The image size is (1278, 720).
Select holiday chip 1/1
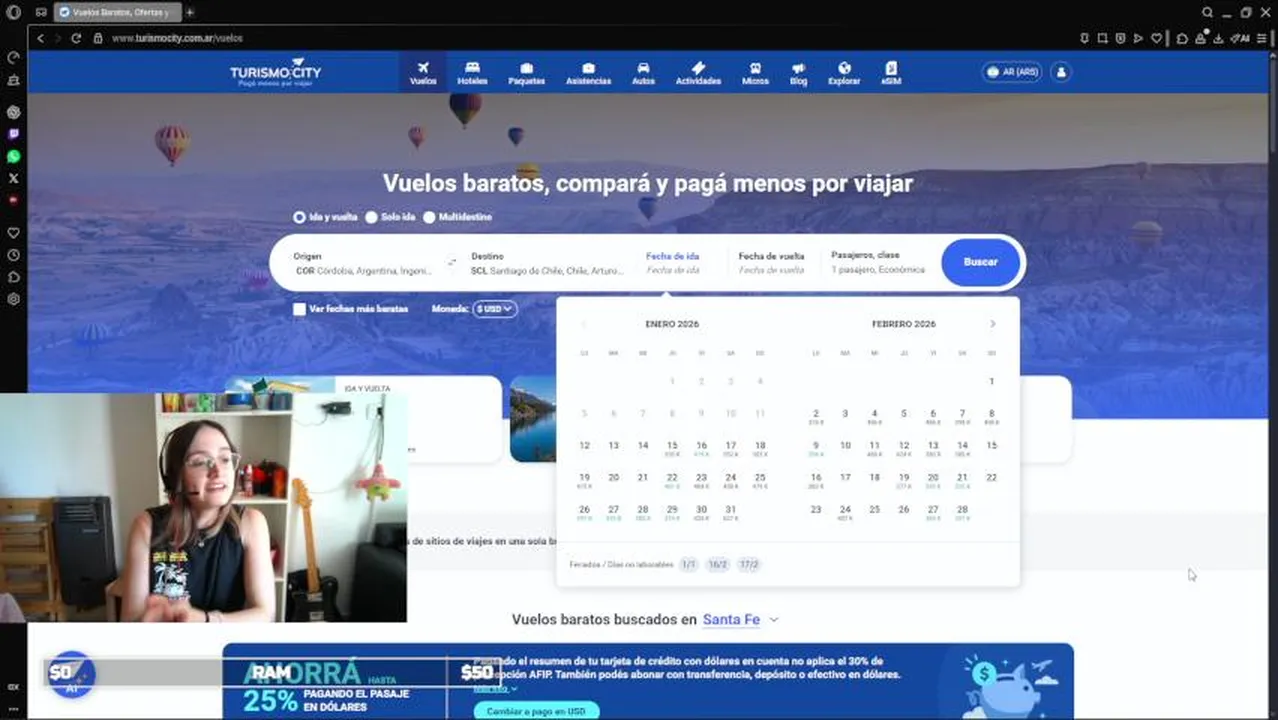click(x=688, y=565)
